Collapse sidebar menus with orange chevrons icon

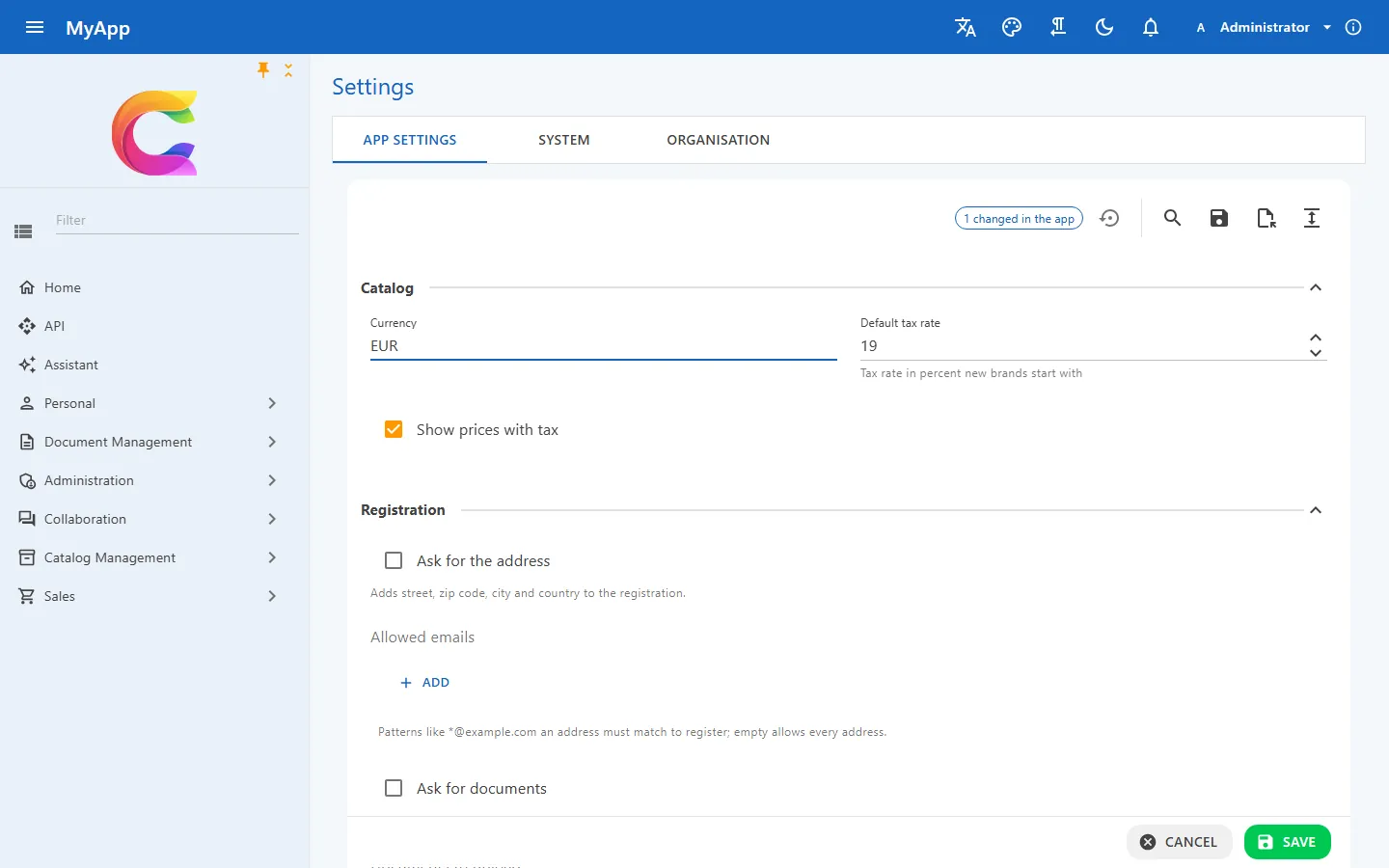288,69
